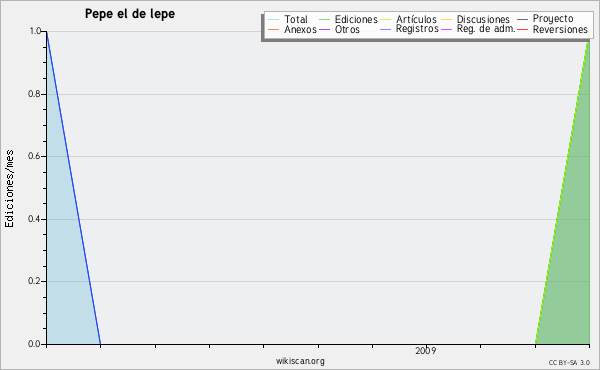Select the 'Reversiones' legend label
600x370 pixels.
pos(560,29)
